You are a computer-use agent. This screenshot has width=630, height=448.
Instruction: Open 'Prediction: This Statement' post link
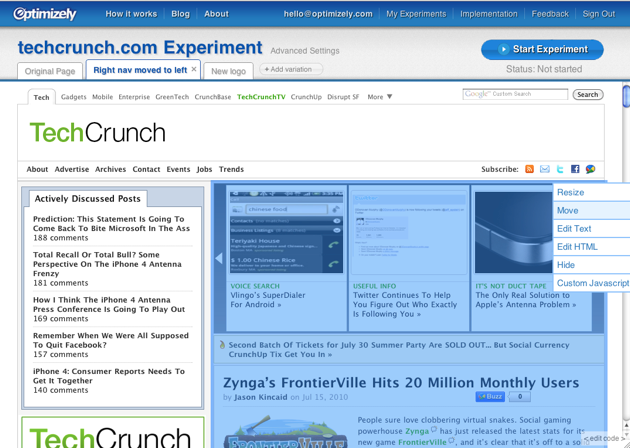point(111,223)
